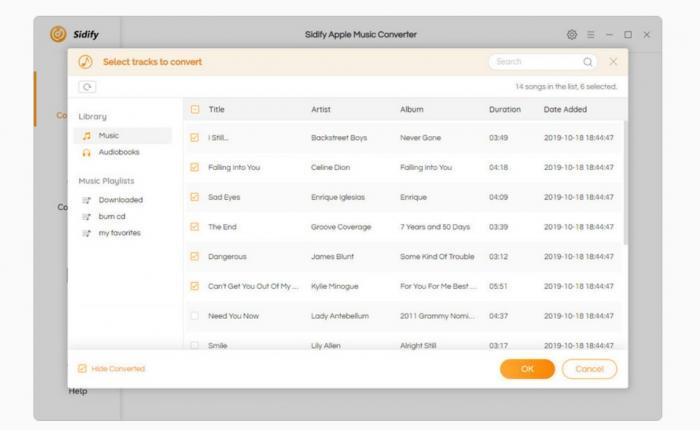Click the music note dialog icon
700x430 pixels.
tap(85, 62)
